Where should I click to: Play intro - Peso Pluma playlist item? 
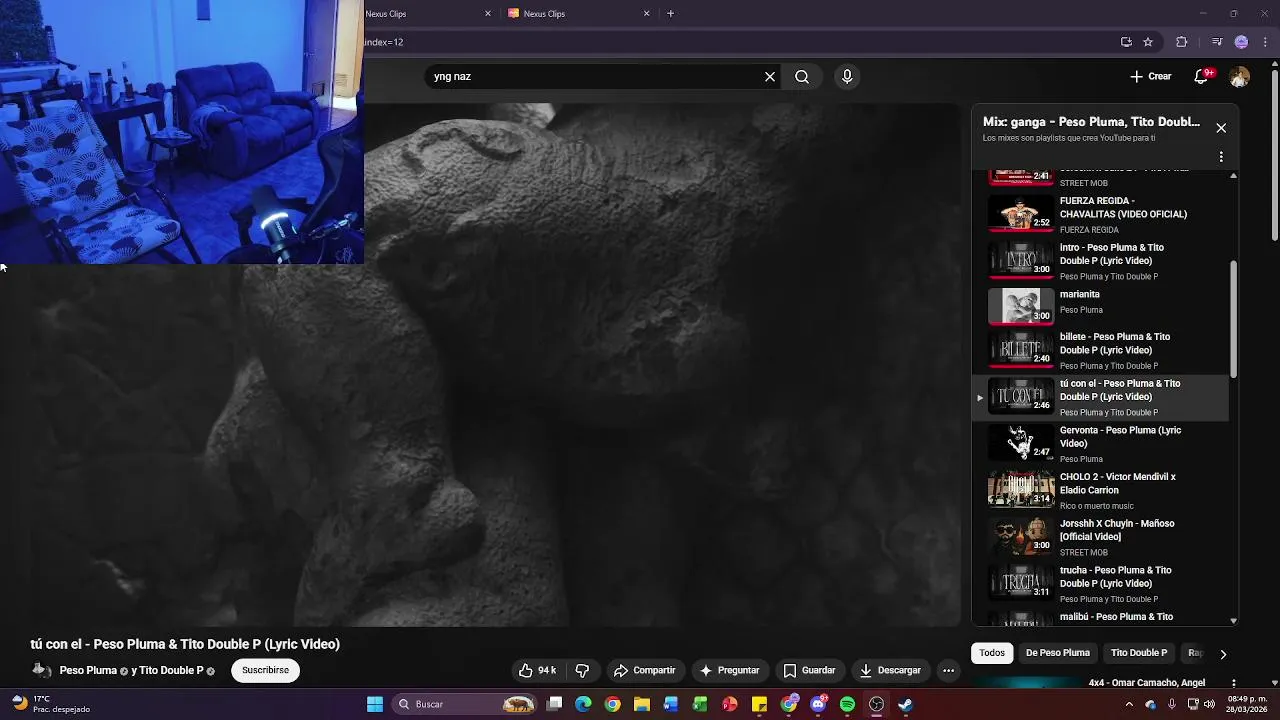click(1100, 261)
